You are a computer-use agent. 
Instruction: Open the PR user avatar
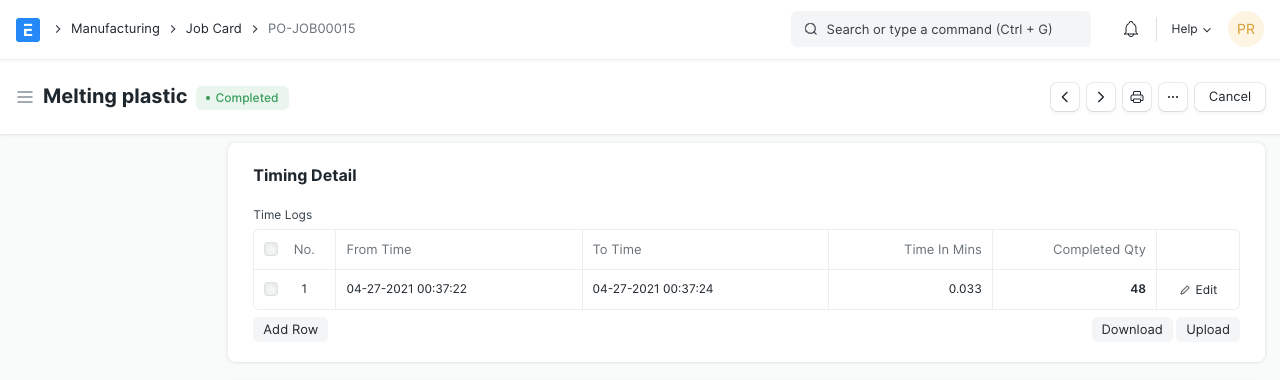tap(1246, 29)
